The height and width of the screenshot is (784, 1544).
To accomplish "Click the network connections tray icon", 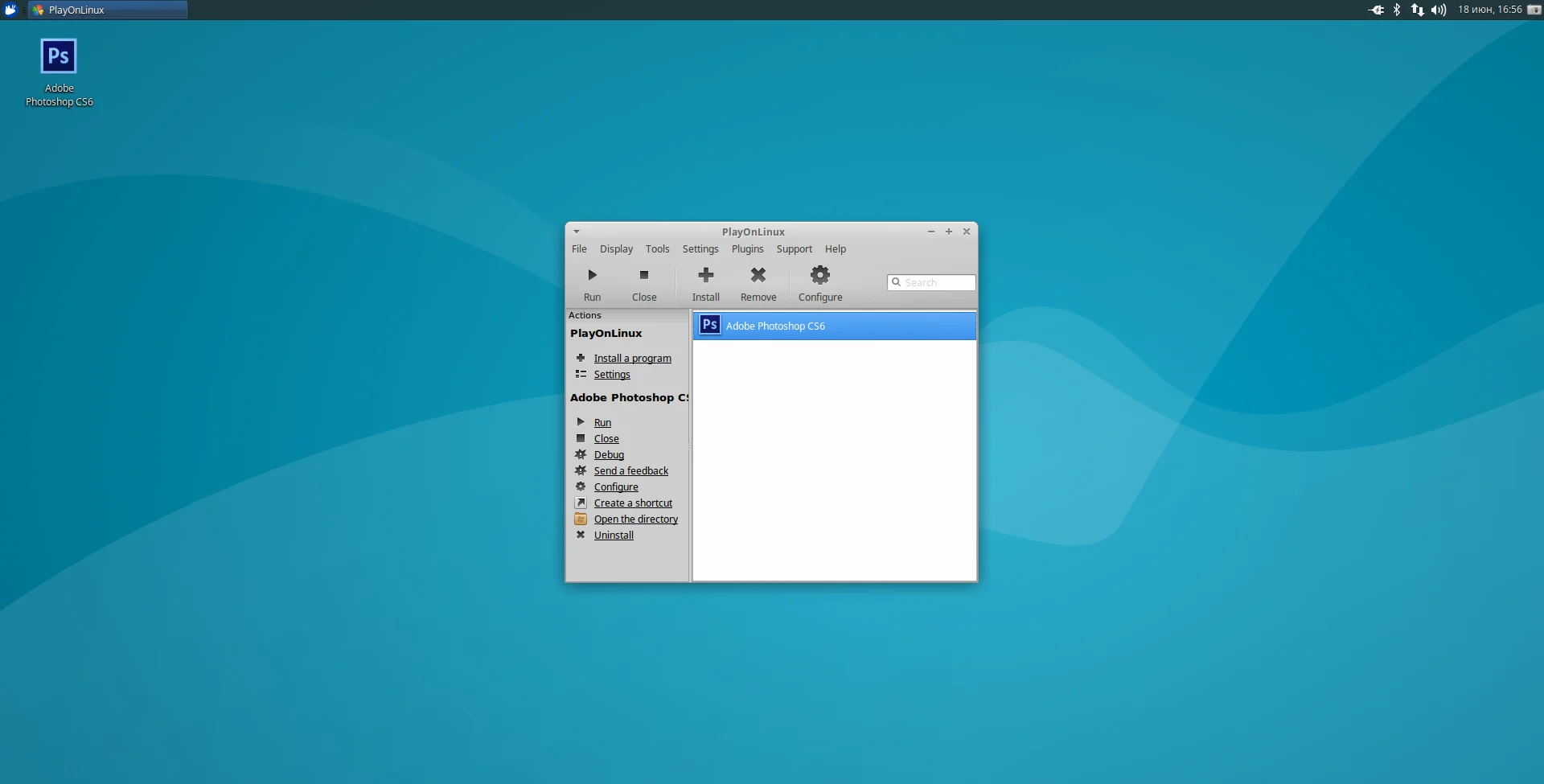I will [x=1417, y=10].
